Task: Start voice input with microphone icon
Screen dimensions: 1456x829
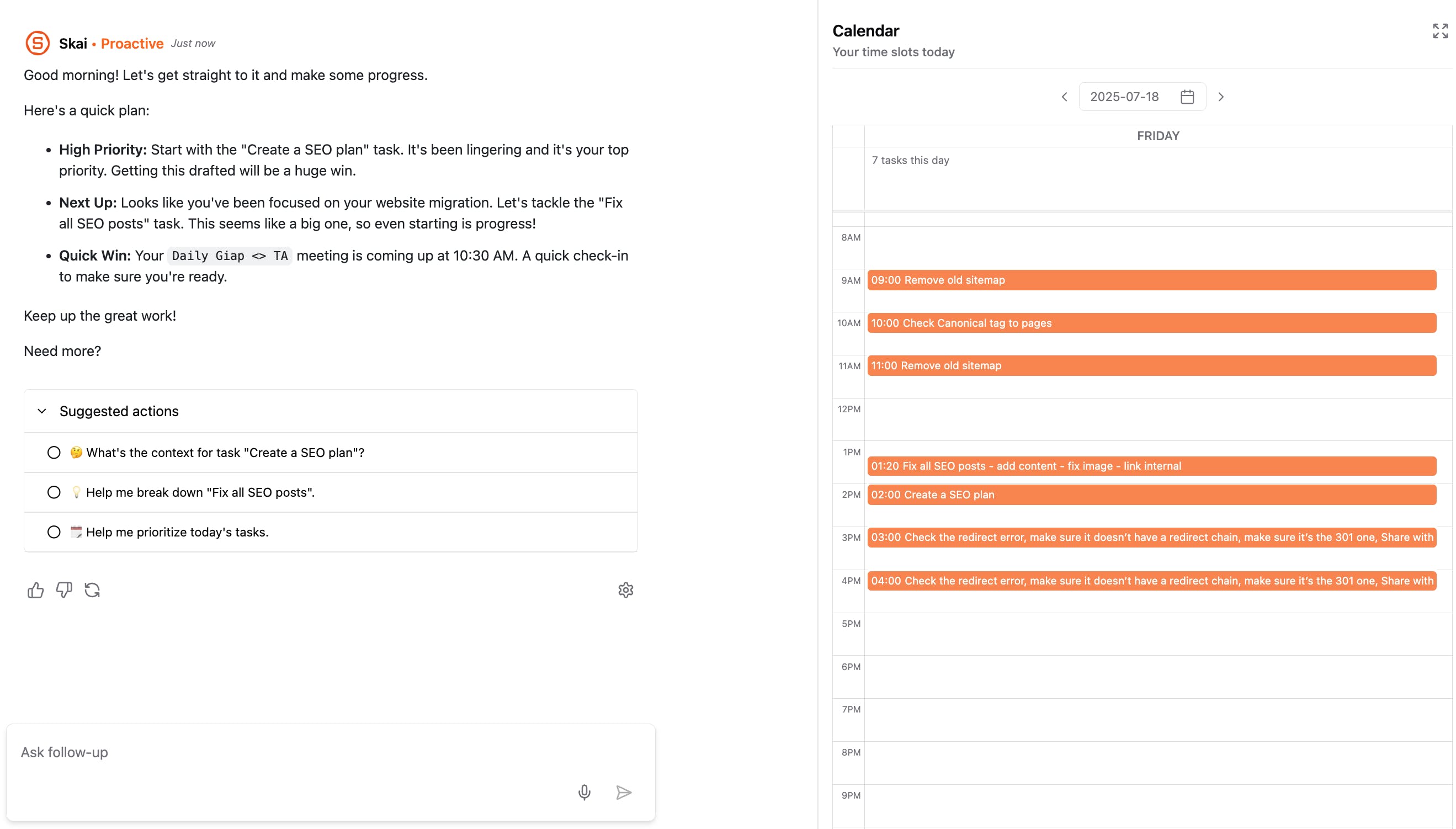Action: click(584, 792)
